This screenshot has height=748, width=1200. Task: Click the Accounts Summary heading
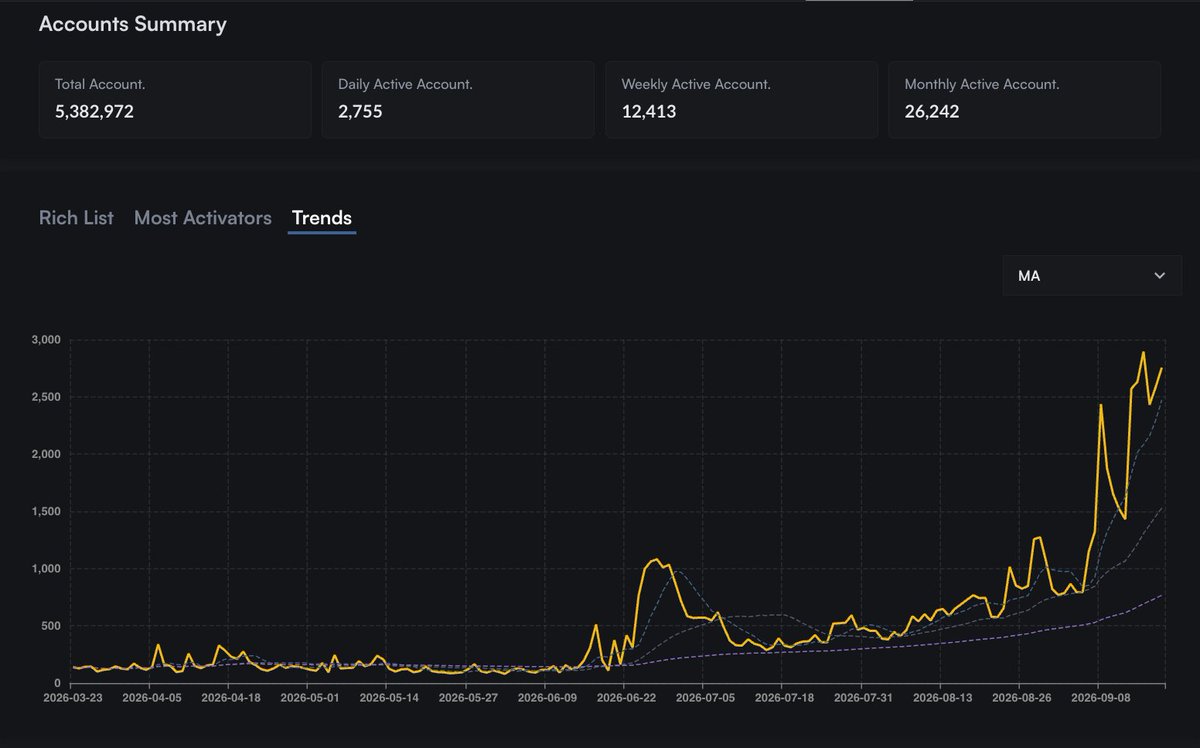pyautogui.click(x=133, y=24)
